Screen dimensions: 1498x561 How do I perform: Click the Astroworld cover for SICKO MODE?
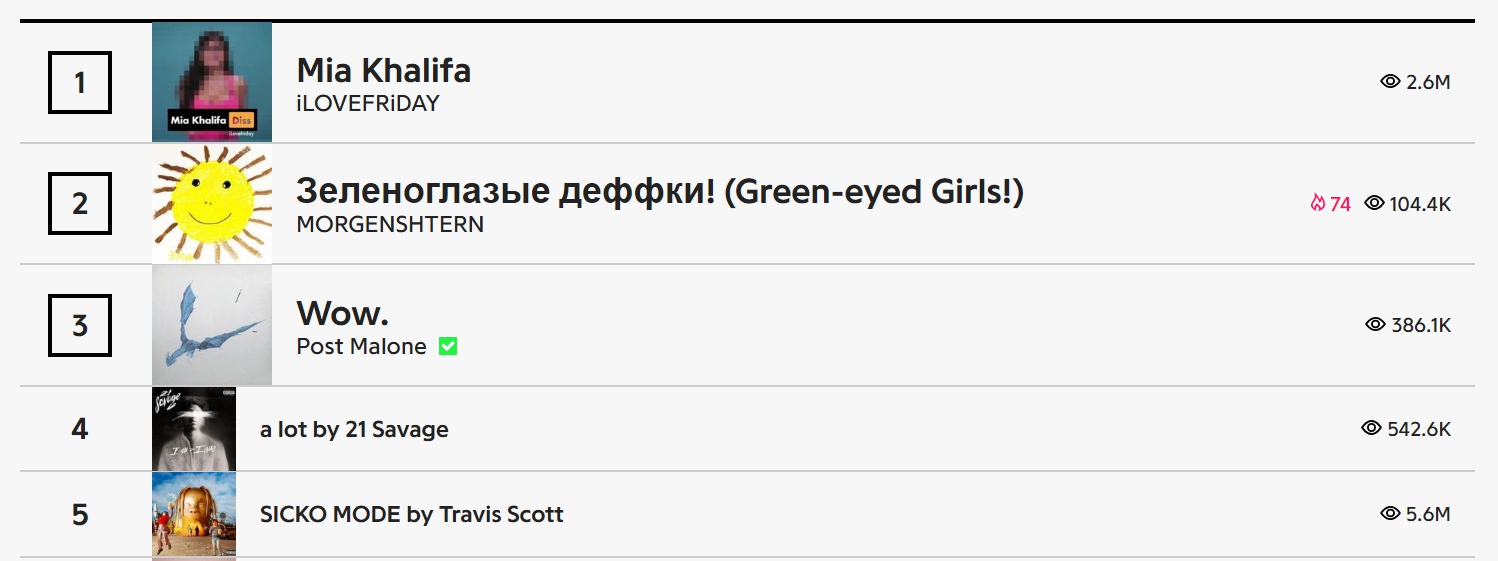pos(194,515)
